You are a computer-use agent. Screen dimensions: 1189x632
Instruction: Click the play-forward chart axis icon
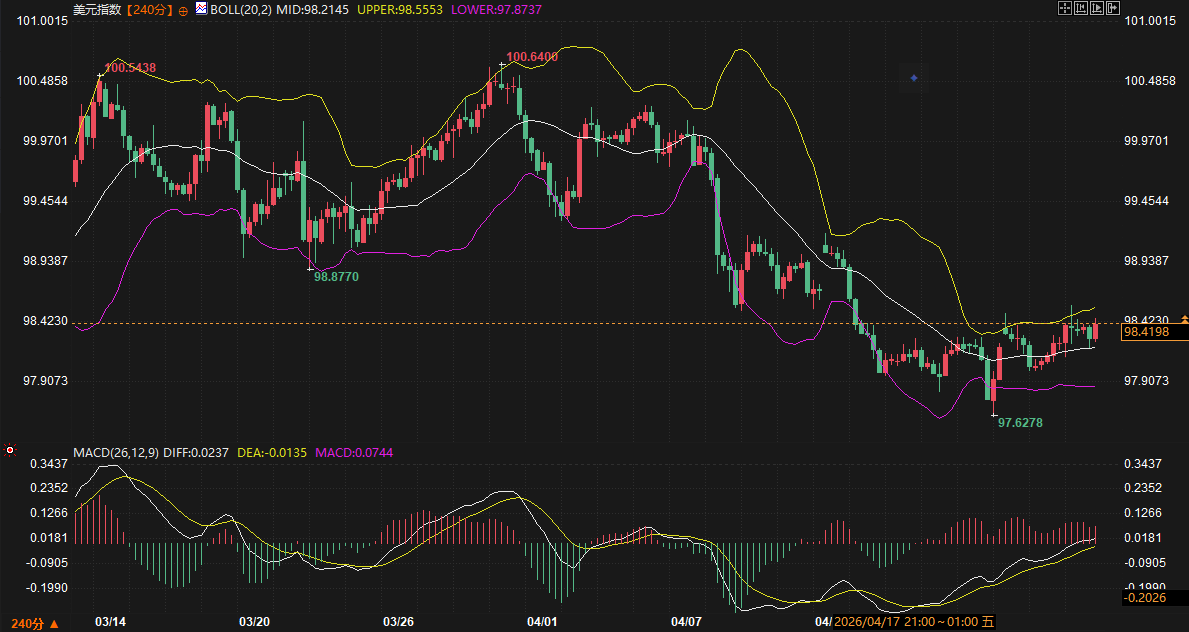1096,8
